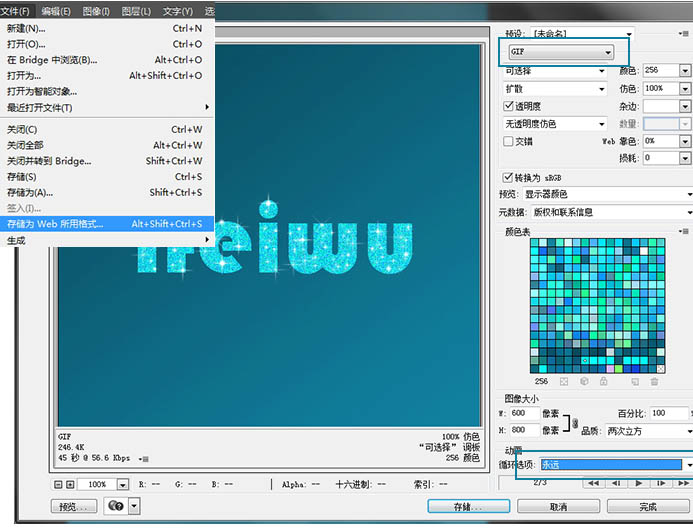This screenshot has width=693, height=529.
Task: Open the 可选择 color reduction dropdown
Action: 555,71
